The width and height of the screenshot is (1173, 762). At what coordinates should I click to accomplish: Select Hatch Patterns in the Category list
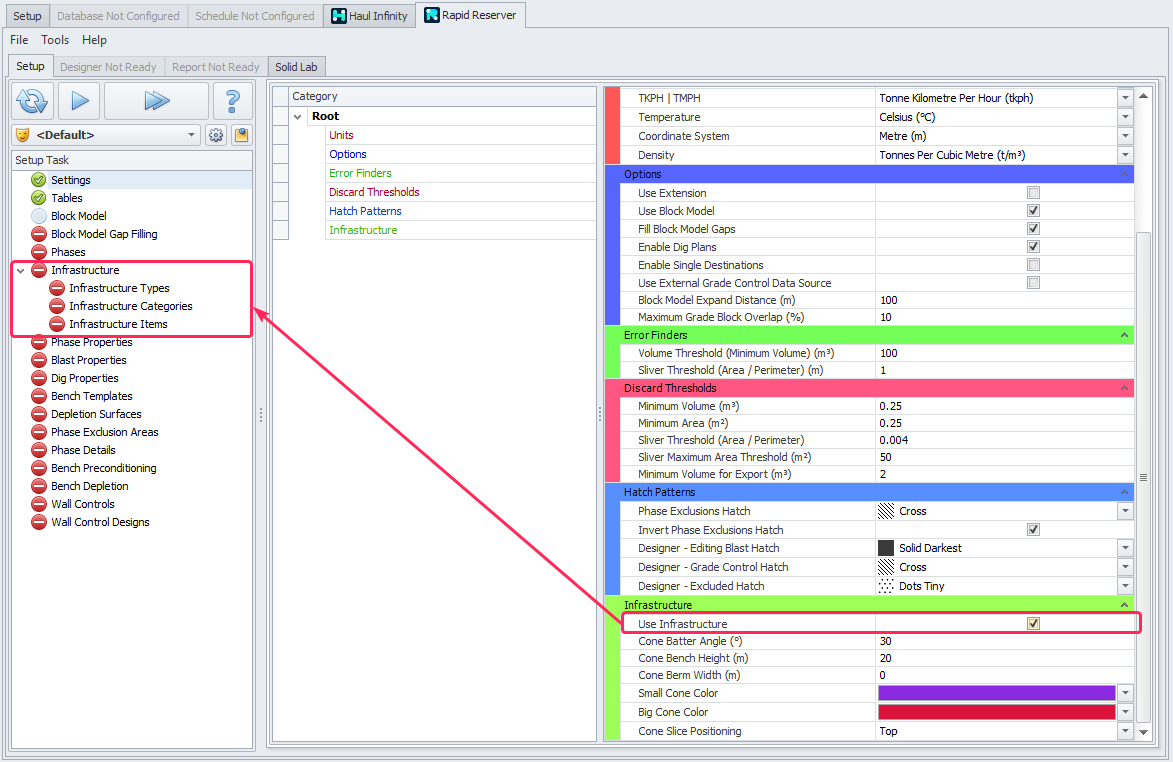pos(365,211)
